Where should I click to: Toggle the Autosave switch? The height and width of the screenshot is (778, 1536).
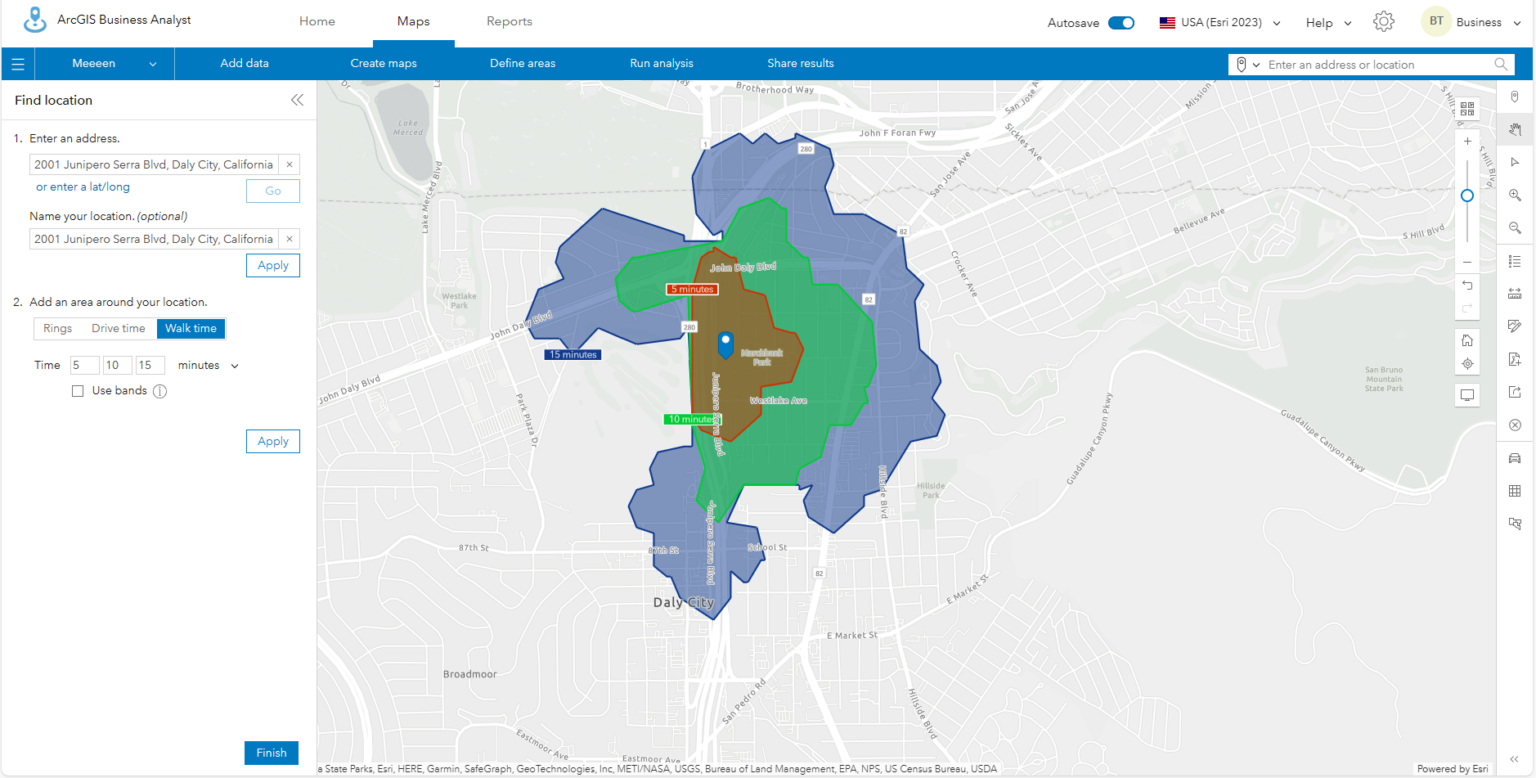point(1121,23)
